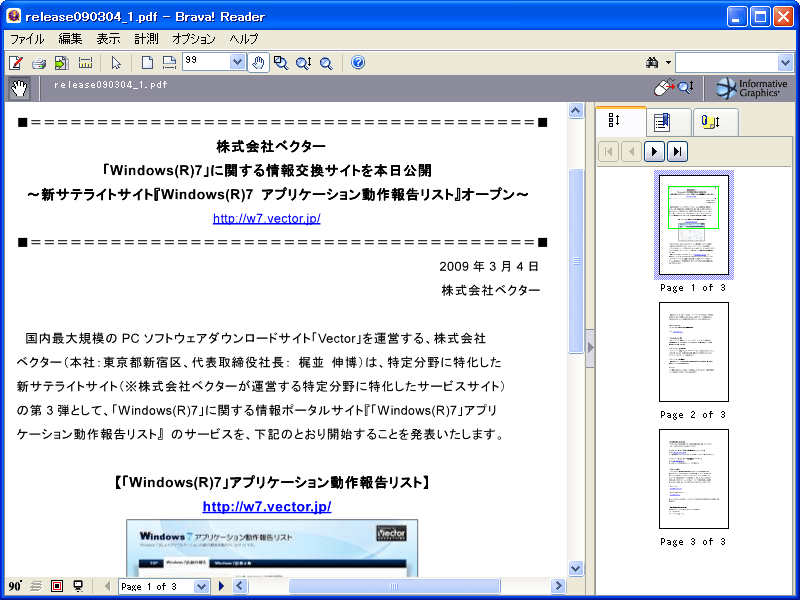The height and width of the screenshot is (600, 800).
Task: Expand the search field dropdown
Action: [785, 63]
